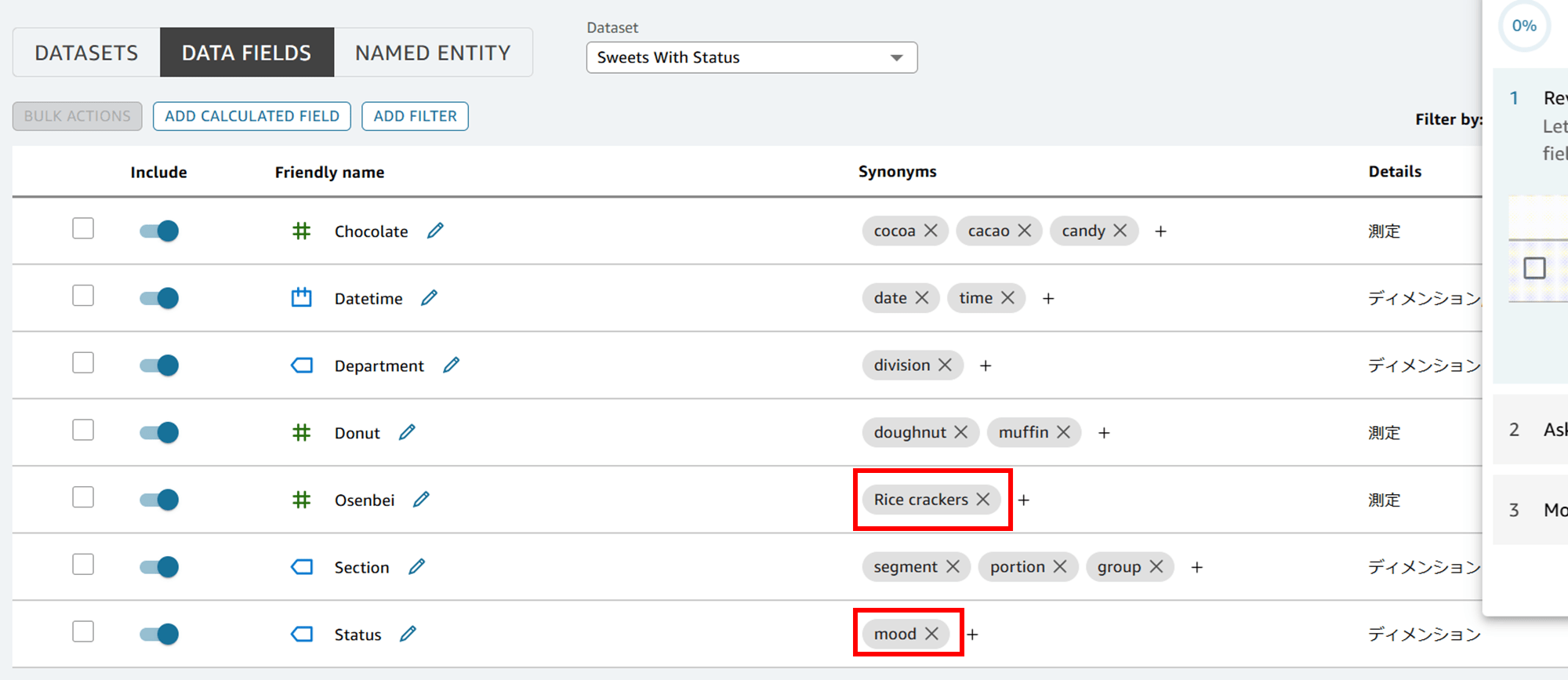The height and width of the screenshot is (680, 1568).
Task: Click the Friendly name column header
Action: 329,173
